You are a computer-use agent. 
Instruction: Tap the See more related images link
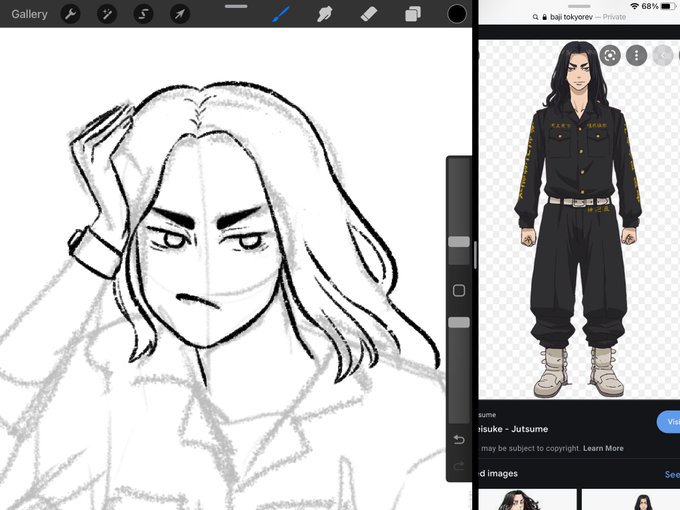672,474
